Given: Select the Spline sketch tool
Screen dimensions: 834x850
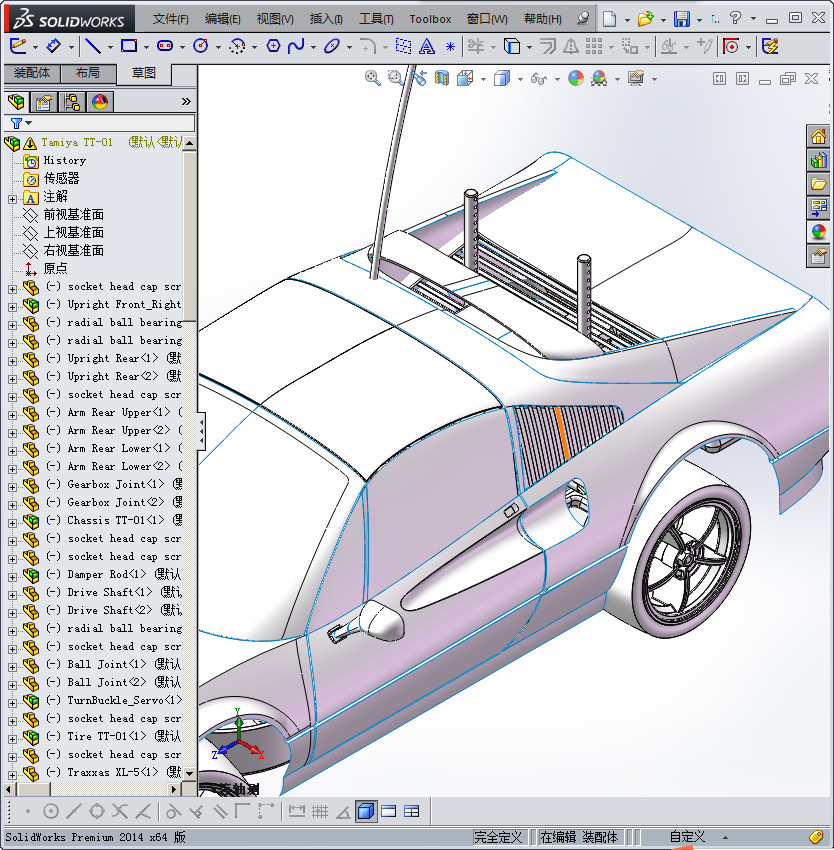Looking at the screenshot, I should coord(296,46).
